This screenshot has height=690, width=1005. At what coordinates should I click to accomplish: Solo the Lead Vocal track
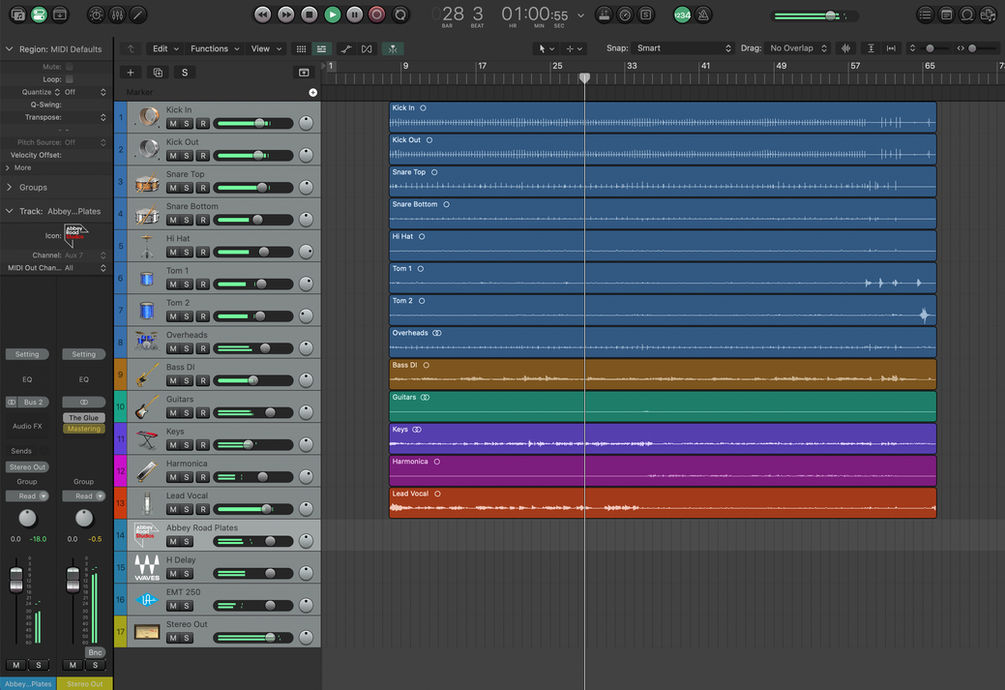(187, 509)
